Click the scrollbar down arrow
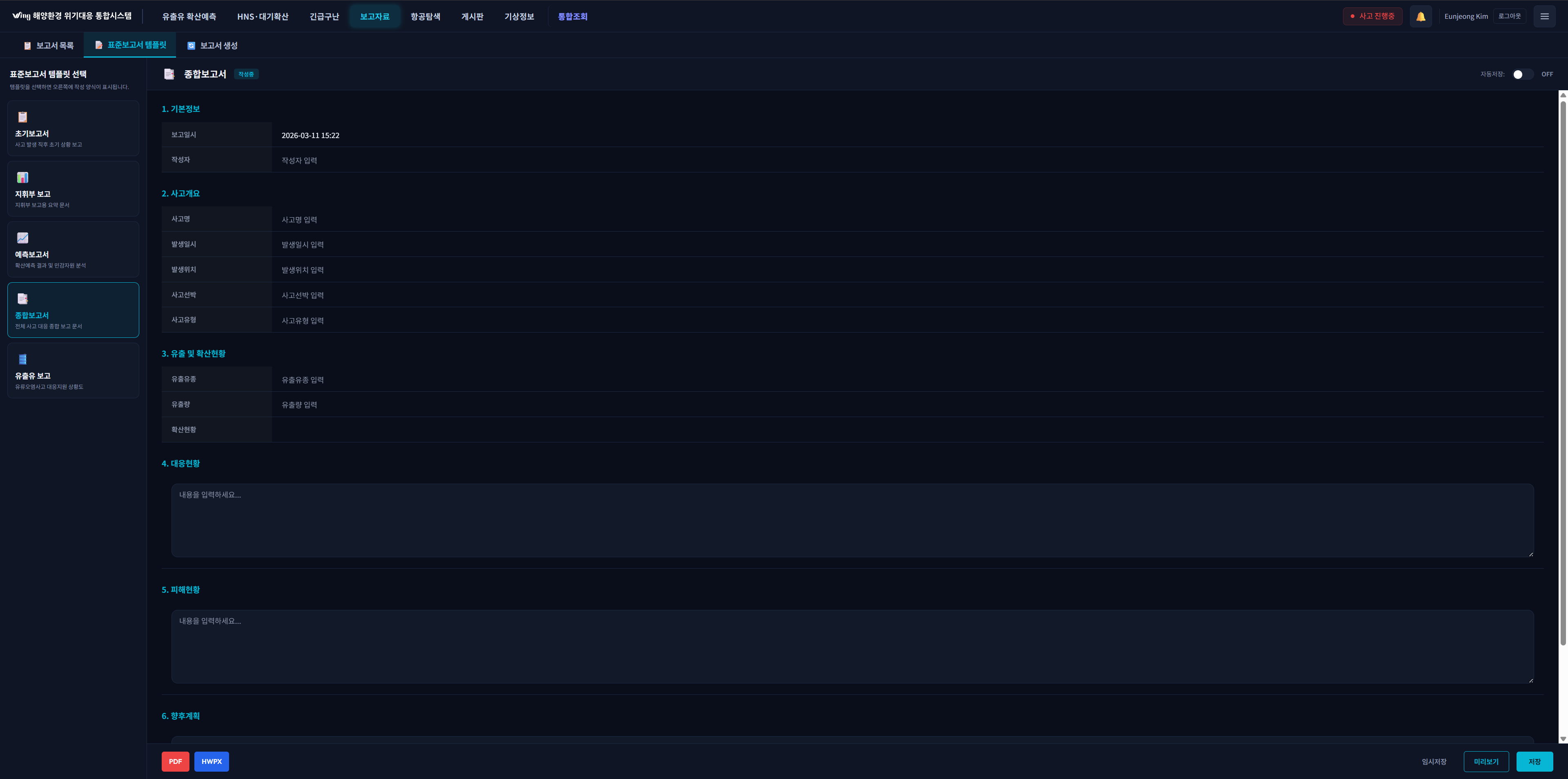This screenshot has width=1568, height=779. [1563, 739]
